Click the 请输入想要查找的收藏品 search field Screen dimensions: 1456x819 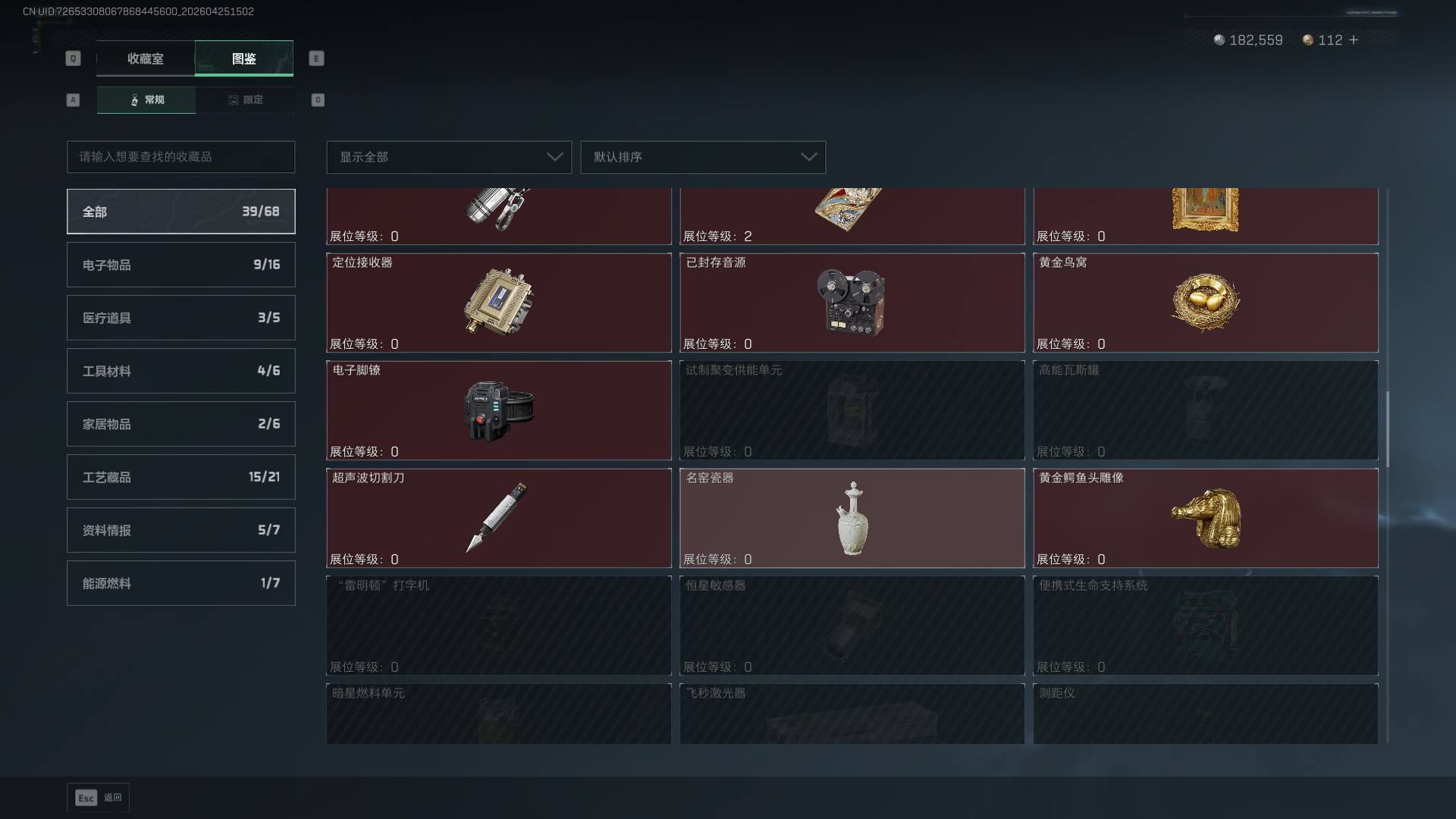[181, 157]
